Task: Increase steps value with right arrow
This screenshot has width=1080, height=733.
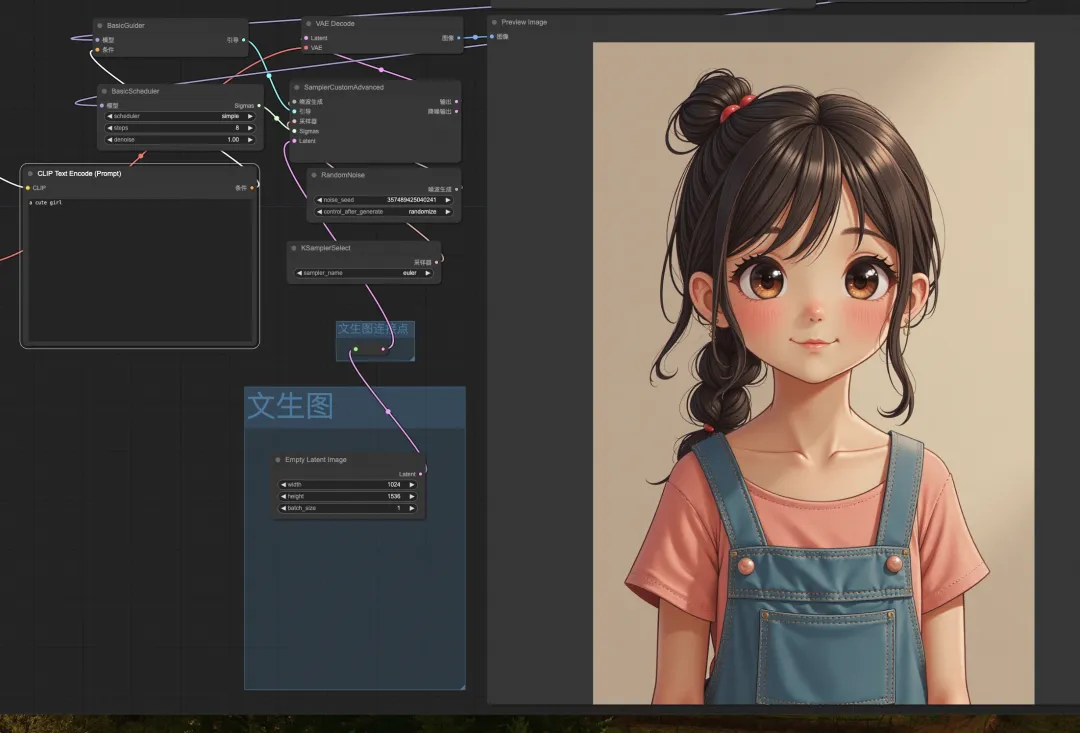Action: (250, 128)
